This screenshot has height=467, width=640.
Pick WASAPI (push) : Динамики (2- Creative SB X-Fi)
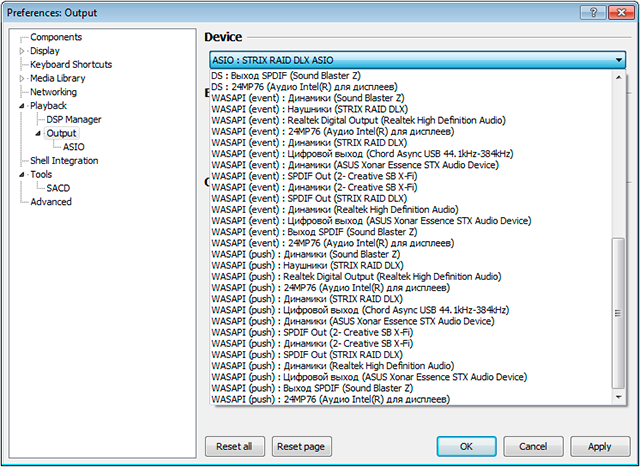point(411,344)
